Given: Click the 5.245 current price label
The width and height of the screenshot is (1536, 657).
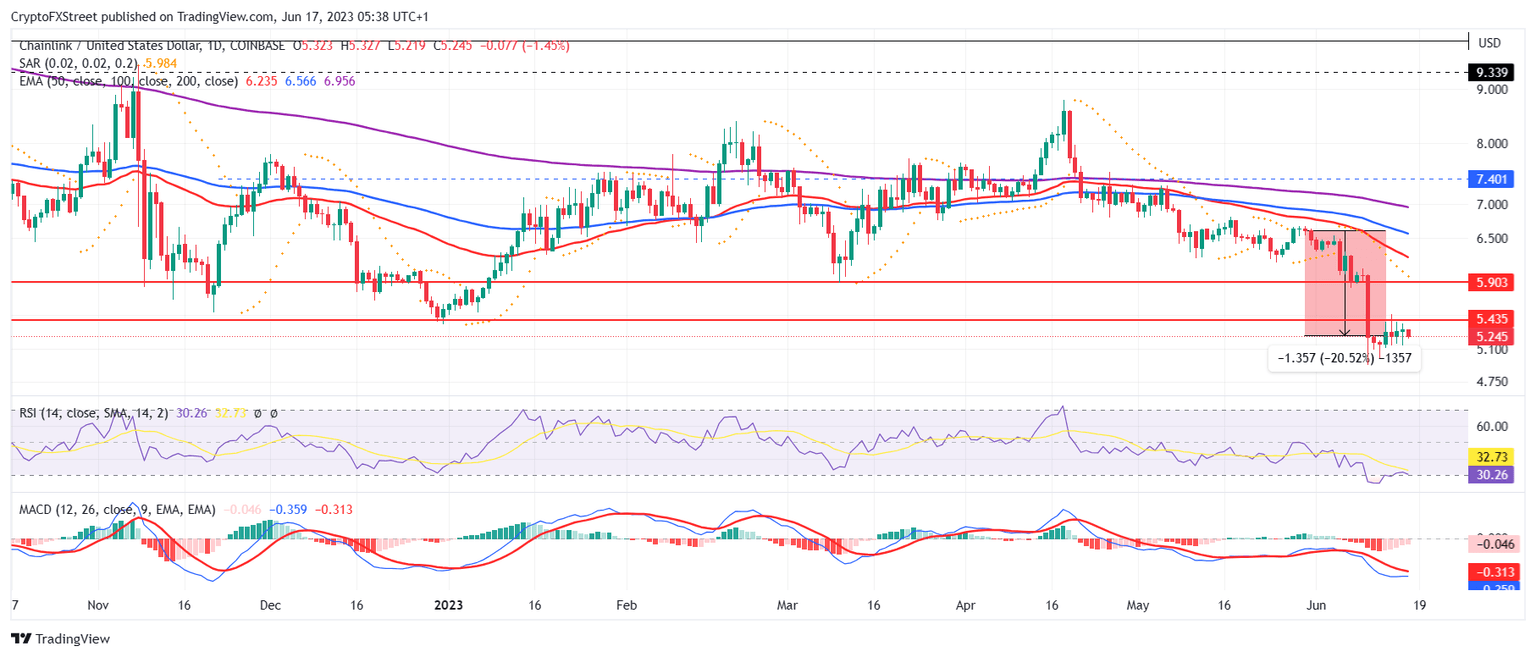Looking at the screenshot, I should point(1491,337).
